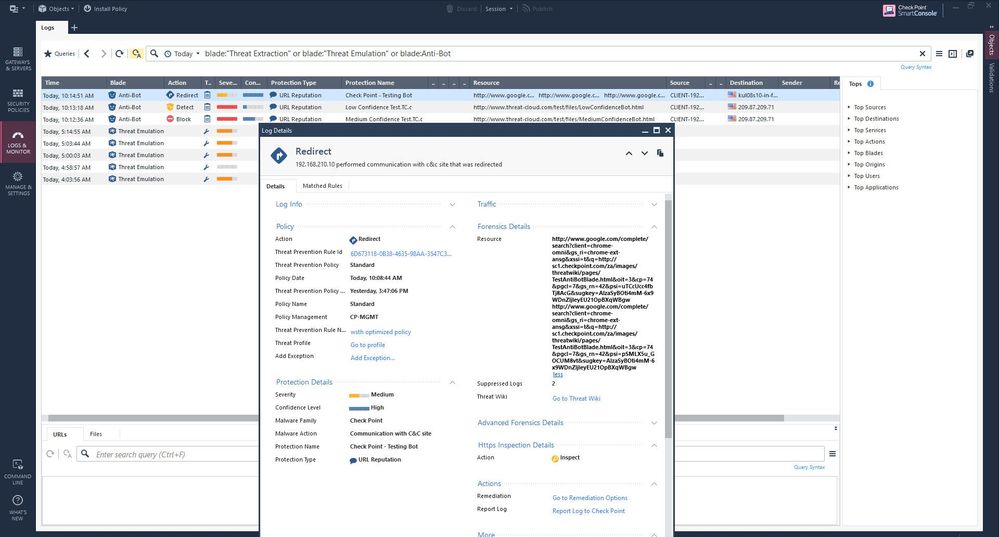
Task: Go back with the left arrow in logs toolbar
Action: (87, 53)
